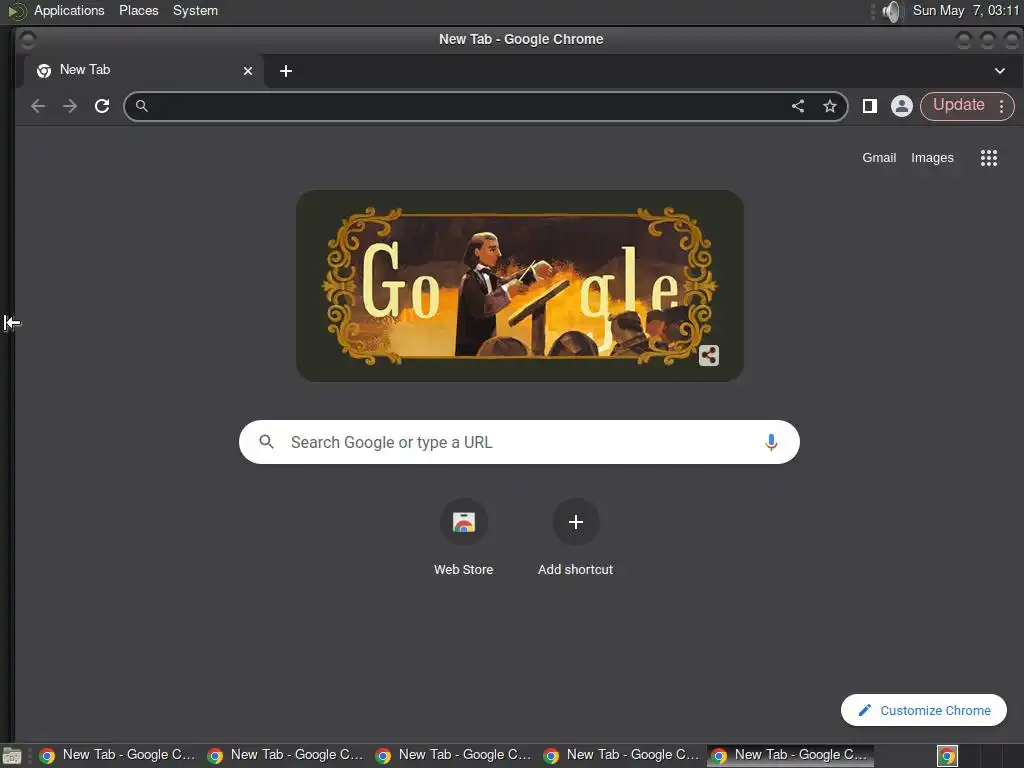
Task: Switch to the third New Tab taskbar window
Action: [455, 756]
